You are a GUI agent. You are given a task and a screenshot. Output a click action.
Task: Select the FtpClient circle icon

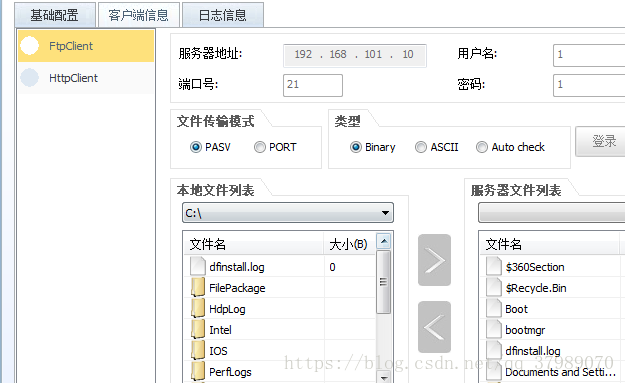tap(29, 46)
